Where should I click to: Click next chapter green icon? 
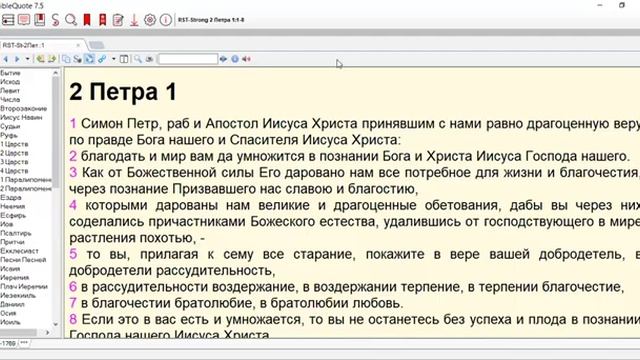tap(51, 59)
